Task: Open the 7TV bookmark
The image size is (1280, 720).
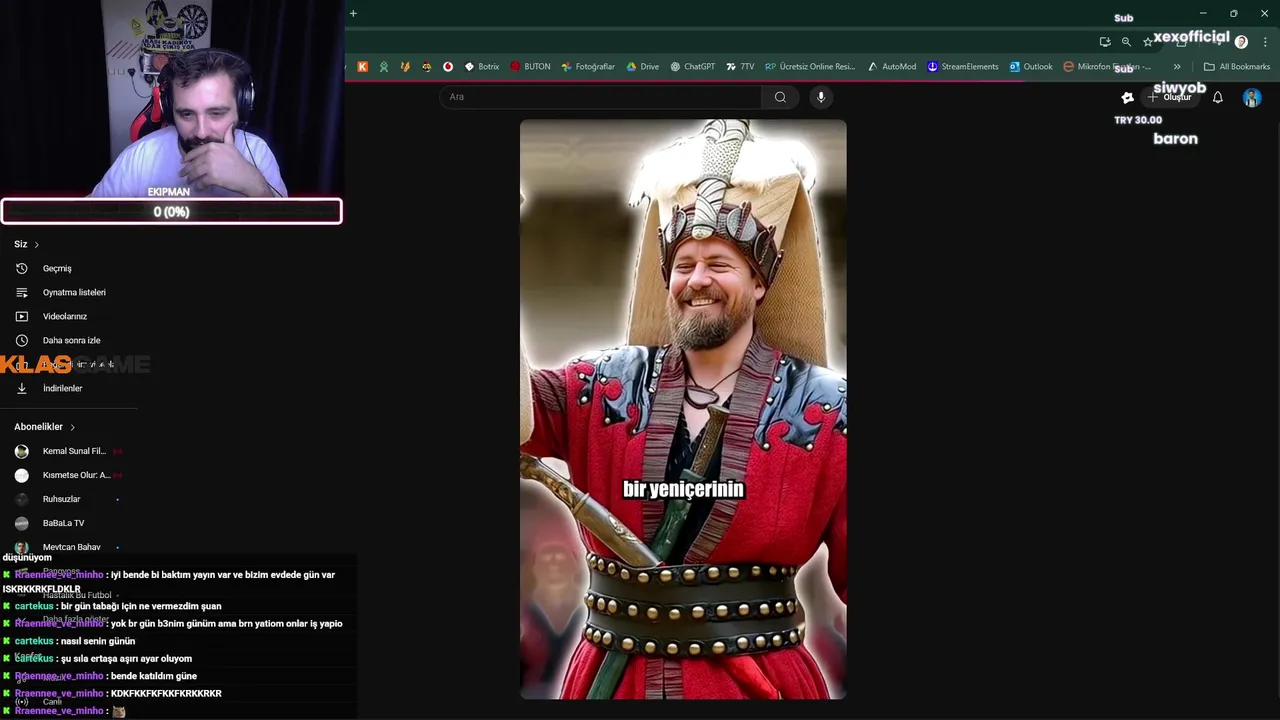Action: pos(740,67)
